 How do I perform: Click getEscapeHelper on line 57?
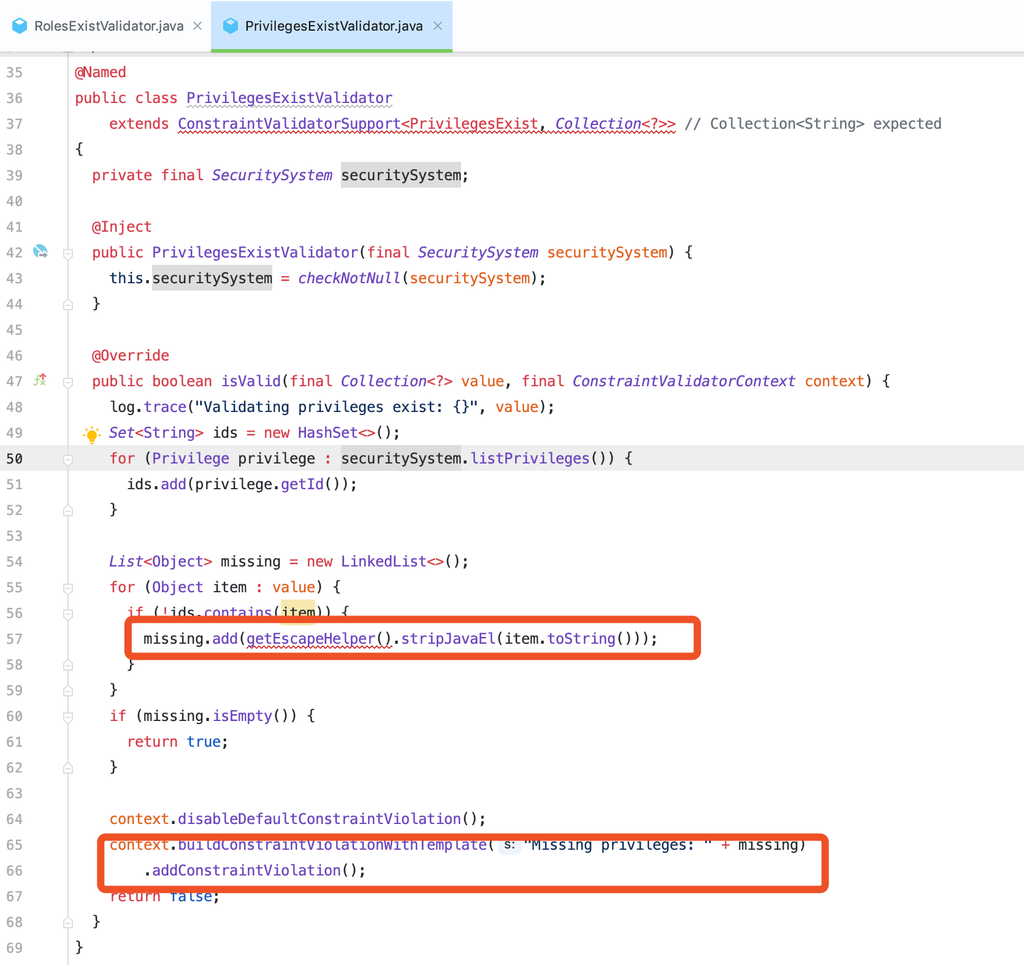[x=311, y=639]
